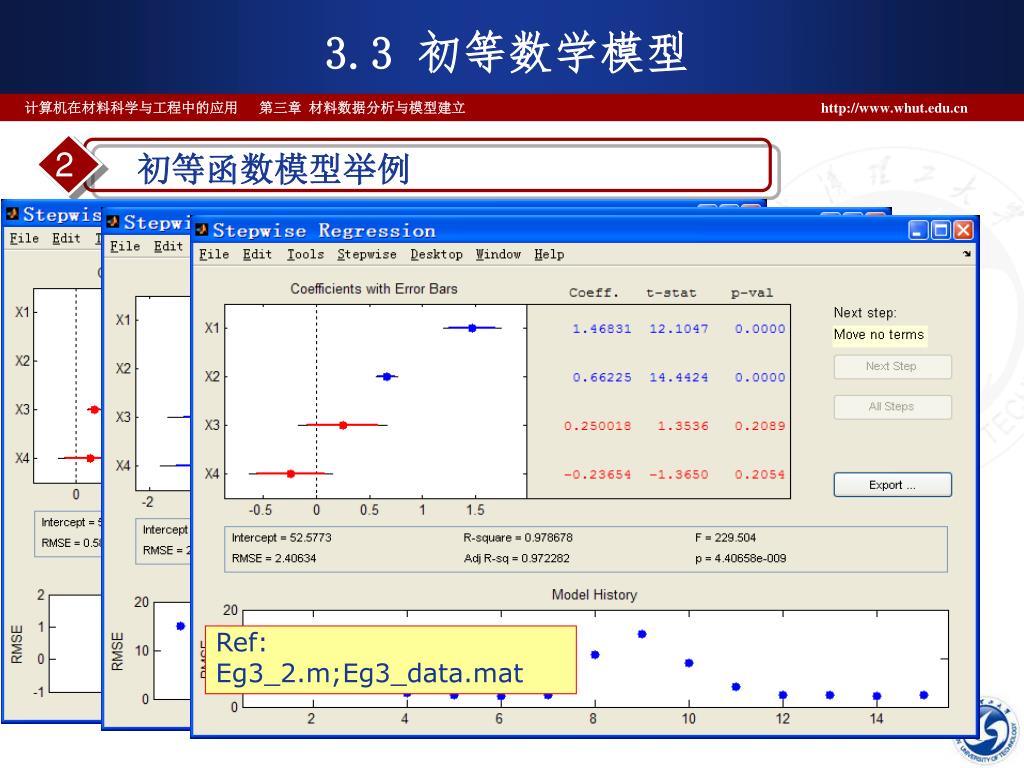This screenshot has width=1024, height=768.
Task: Click the Ref: Eg3_2.m;Eg3_data.mat note box
Action: [391, 660]
